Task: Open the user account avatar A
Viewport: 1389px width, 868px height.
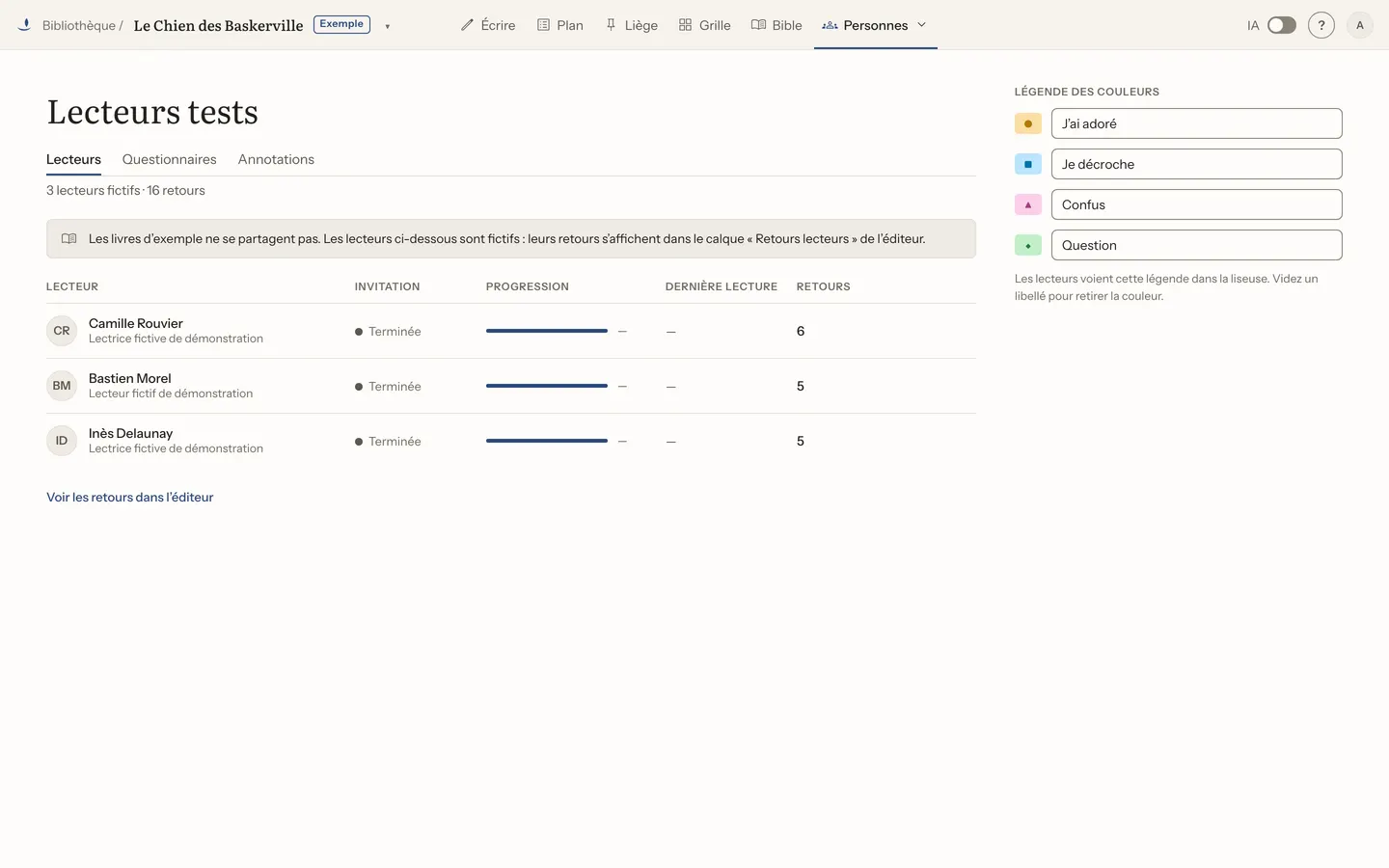Action: tap(1360, 25)
